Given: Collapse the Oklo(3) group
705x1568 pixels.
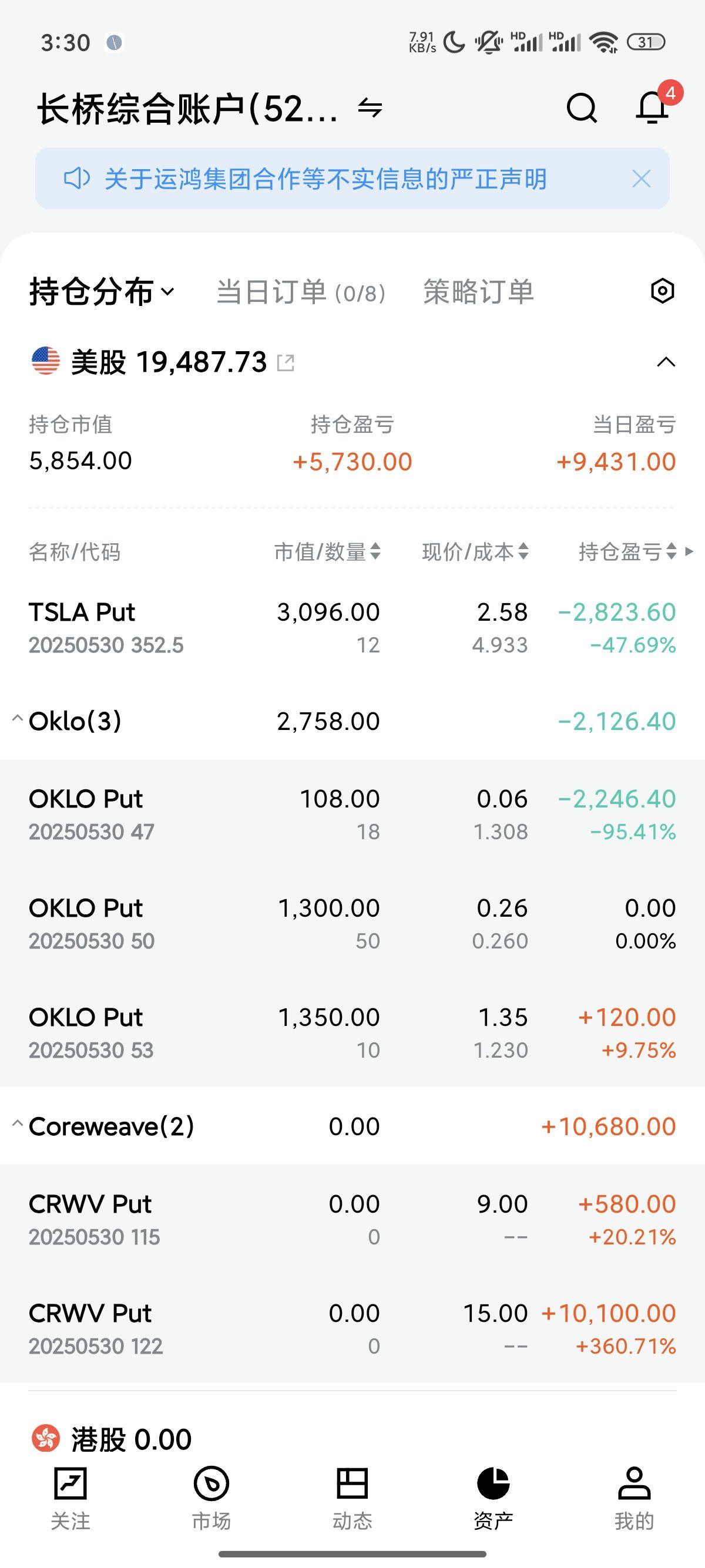Looking at the screenshot, I should (x=18, y=719).
